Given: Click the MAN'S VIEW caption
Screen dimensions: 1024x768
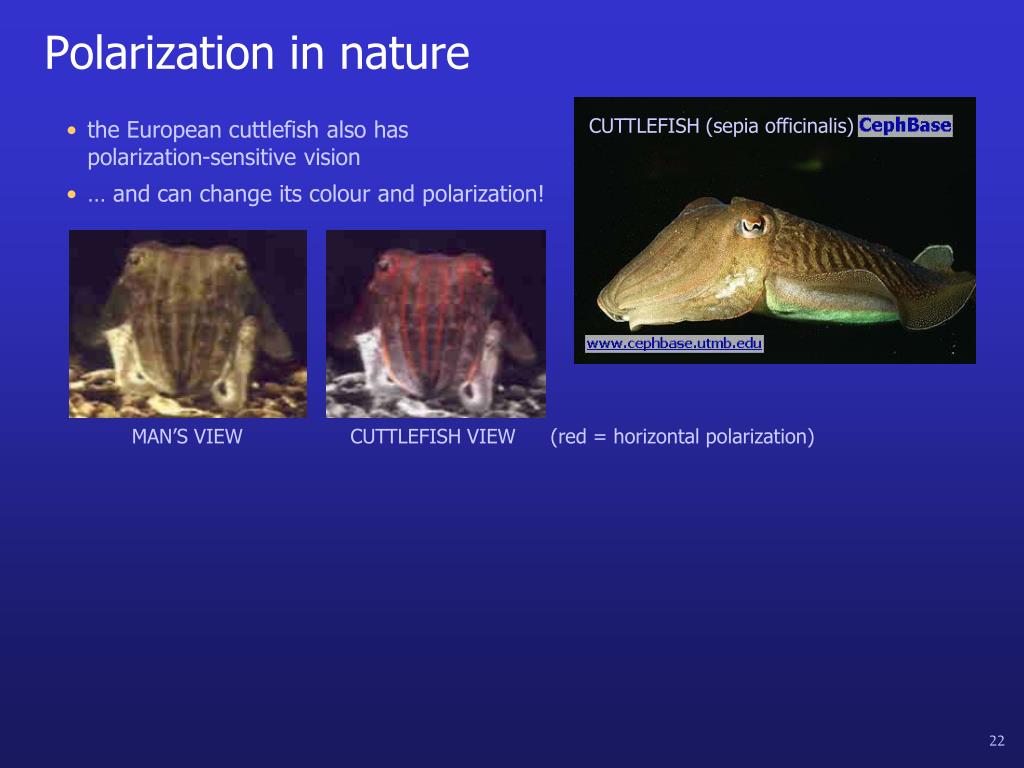Looking at the screenshot, I should pyautogui.click(x=187, y=436).
